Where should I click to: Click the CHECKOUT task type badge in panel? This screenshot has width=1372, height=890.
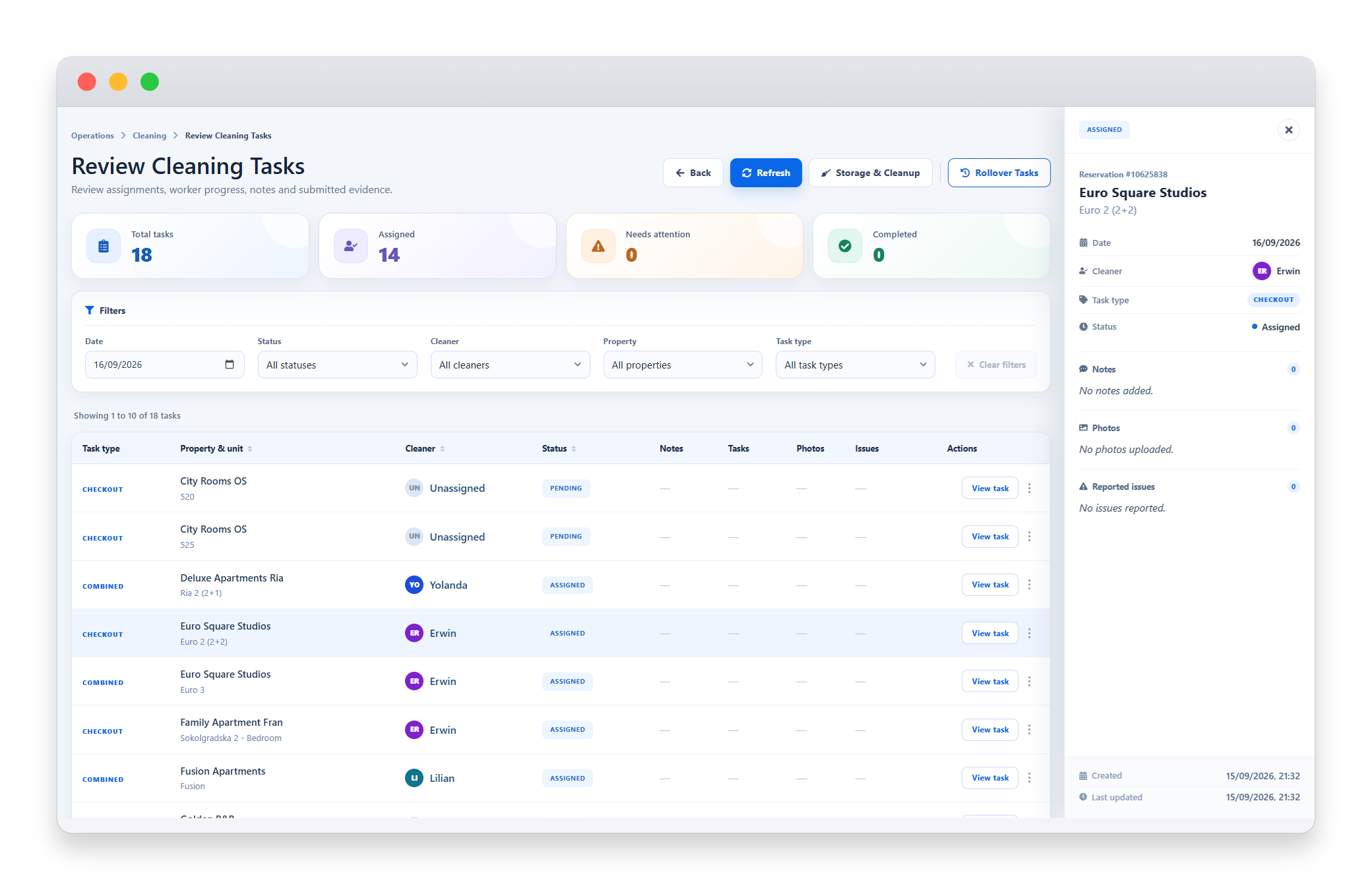pyautogui.click(x=1273, y=300)
